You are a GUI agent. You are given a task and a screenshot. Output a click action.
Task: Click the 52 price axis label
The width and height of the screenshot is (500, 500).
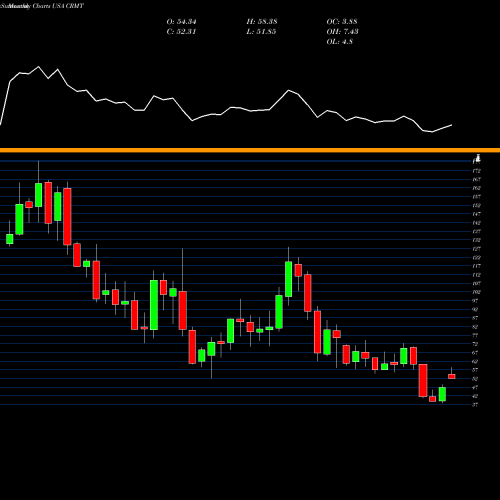coord(475,379)
